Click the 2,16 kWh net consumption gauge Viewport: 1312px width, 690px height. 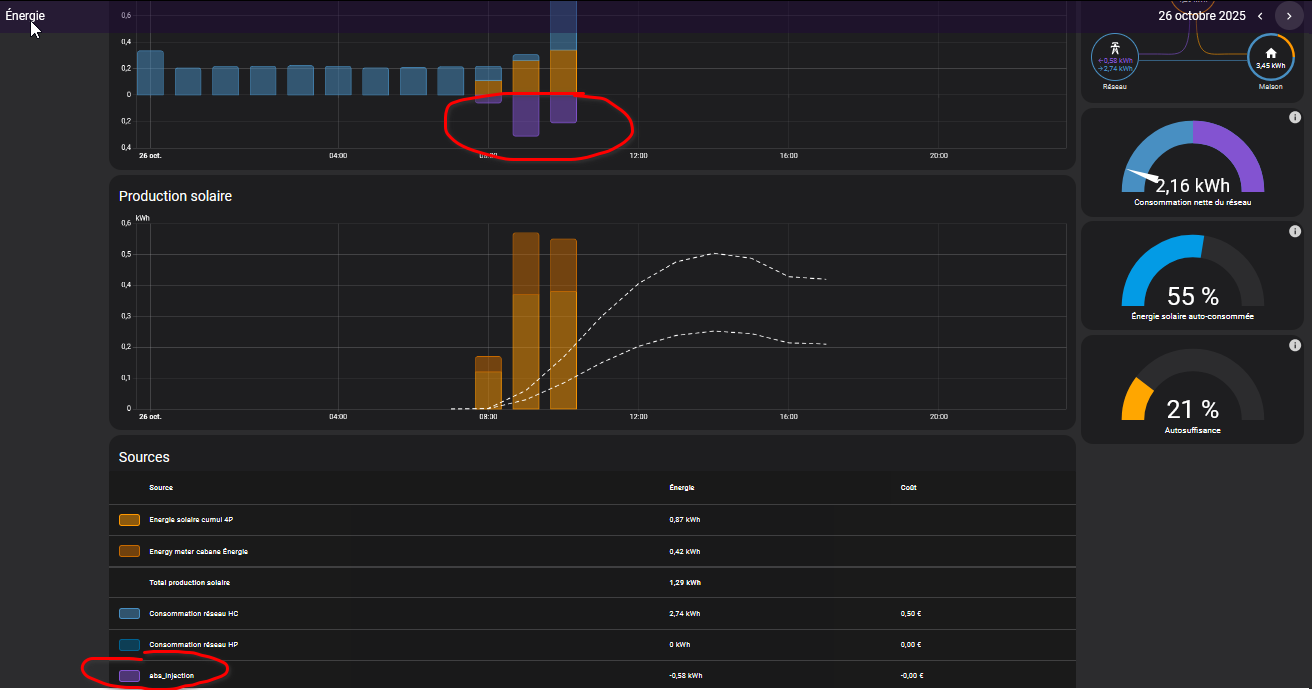1193,165
